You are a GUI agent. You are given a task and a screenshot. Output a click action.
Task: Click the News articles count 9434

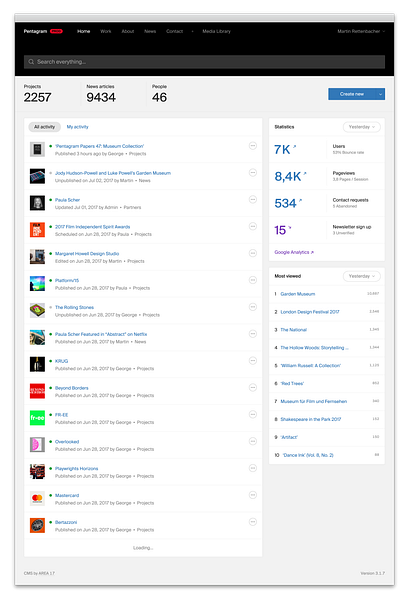[x=101, y=98]
